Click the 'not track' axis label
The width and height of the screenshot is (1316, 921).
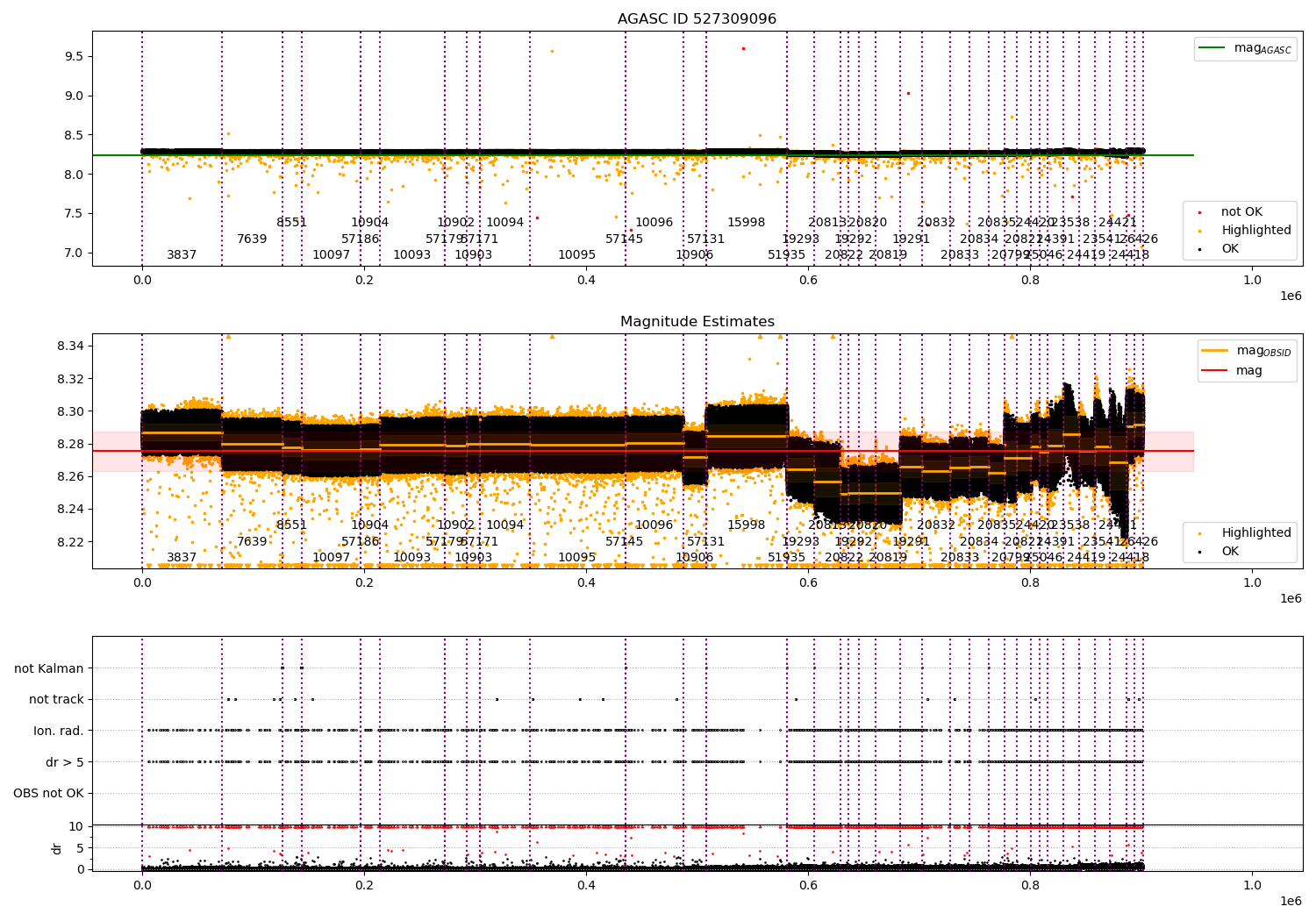click(x=56, y=700)
